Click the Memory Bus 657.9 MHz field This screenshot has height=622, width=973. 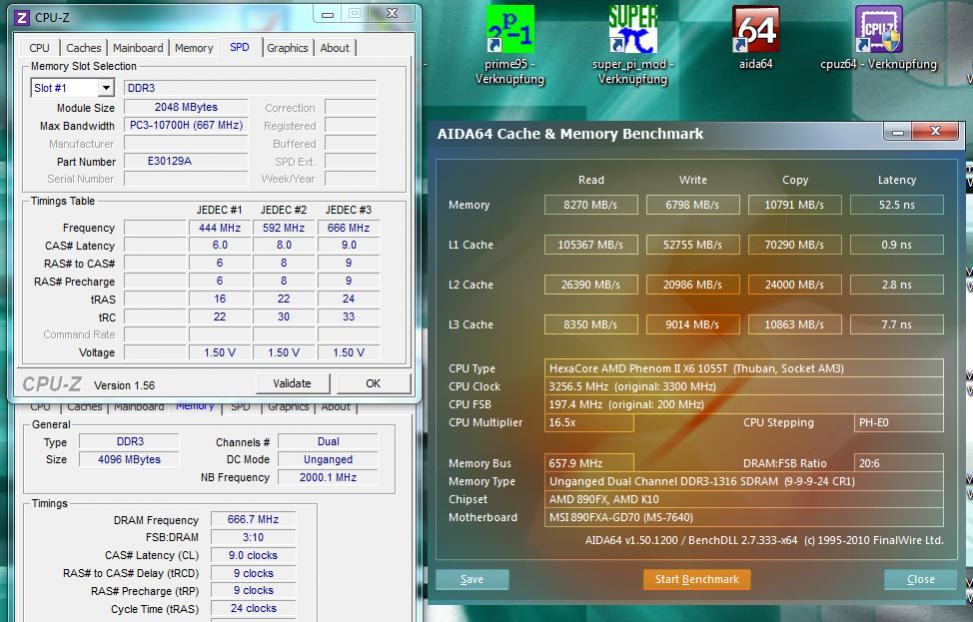tap(589, 463)
